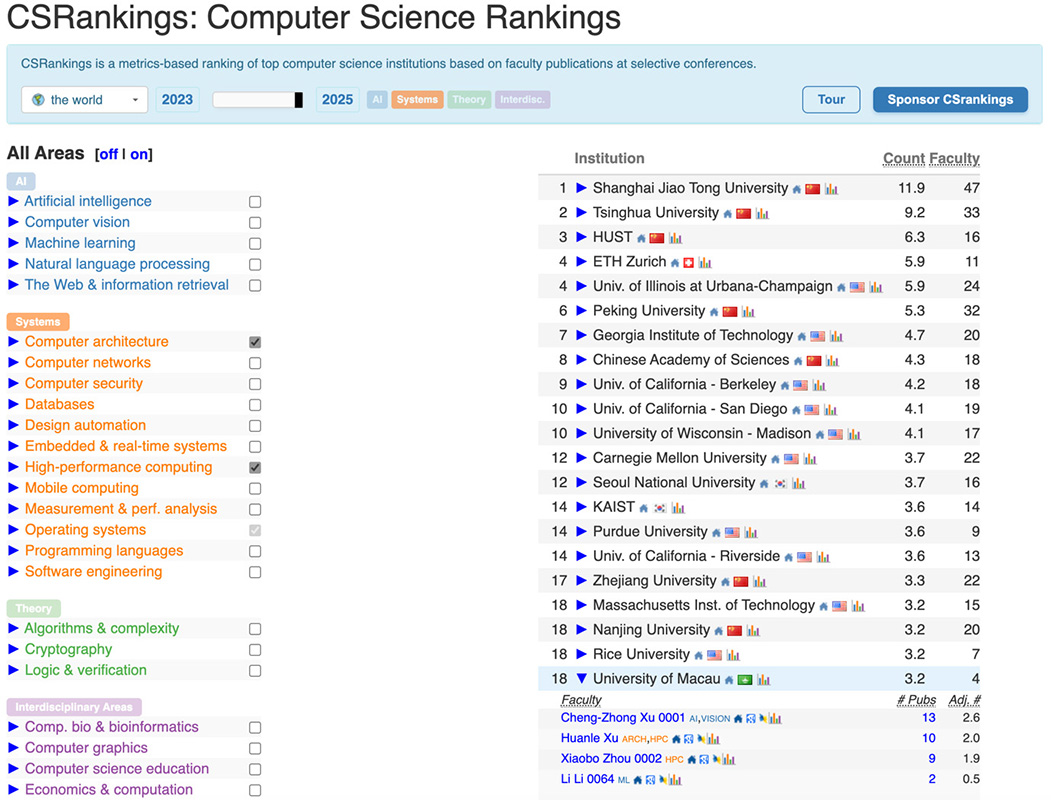Collapse the University of Macau faculty list
1051x800 pixels.
(x=581, y=679)
